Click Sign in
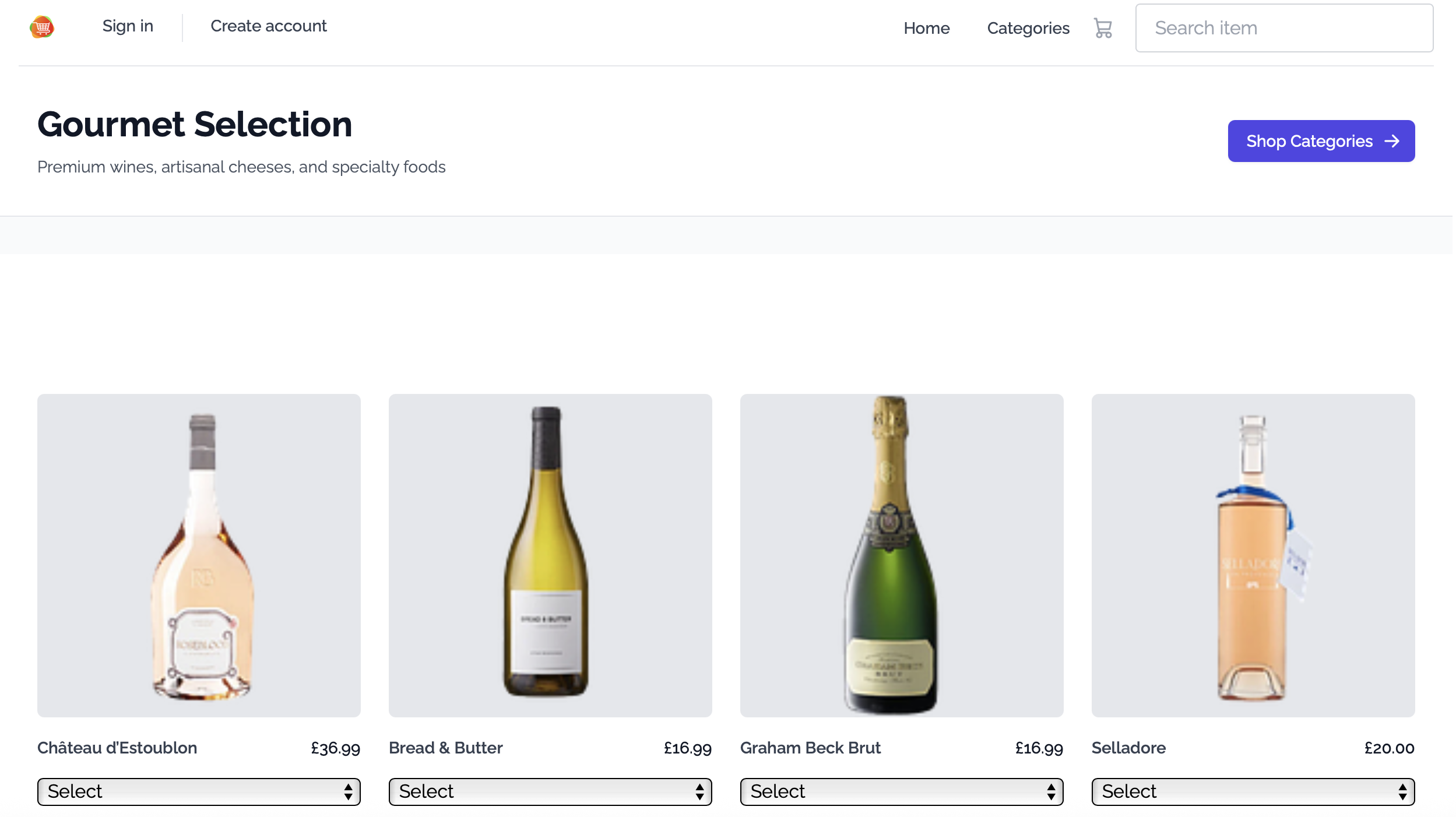Screen dimensions: 1456x817 click(128, 26)
